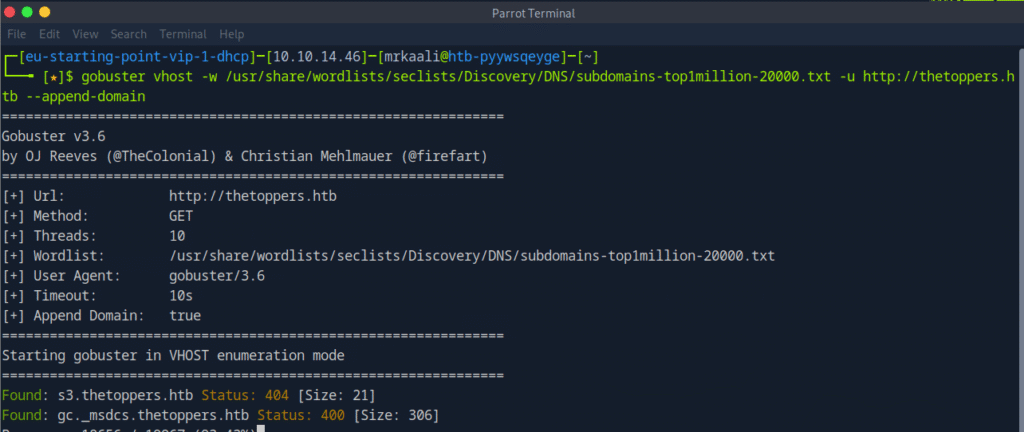Click the Wordlist path in the settings output
1024x432 pixels.
(472, 255)
